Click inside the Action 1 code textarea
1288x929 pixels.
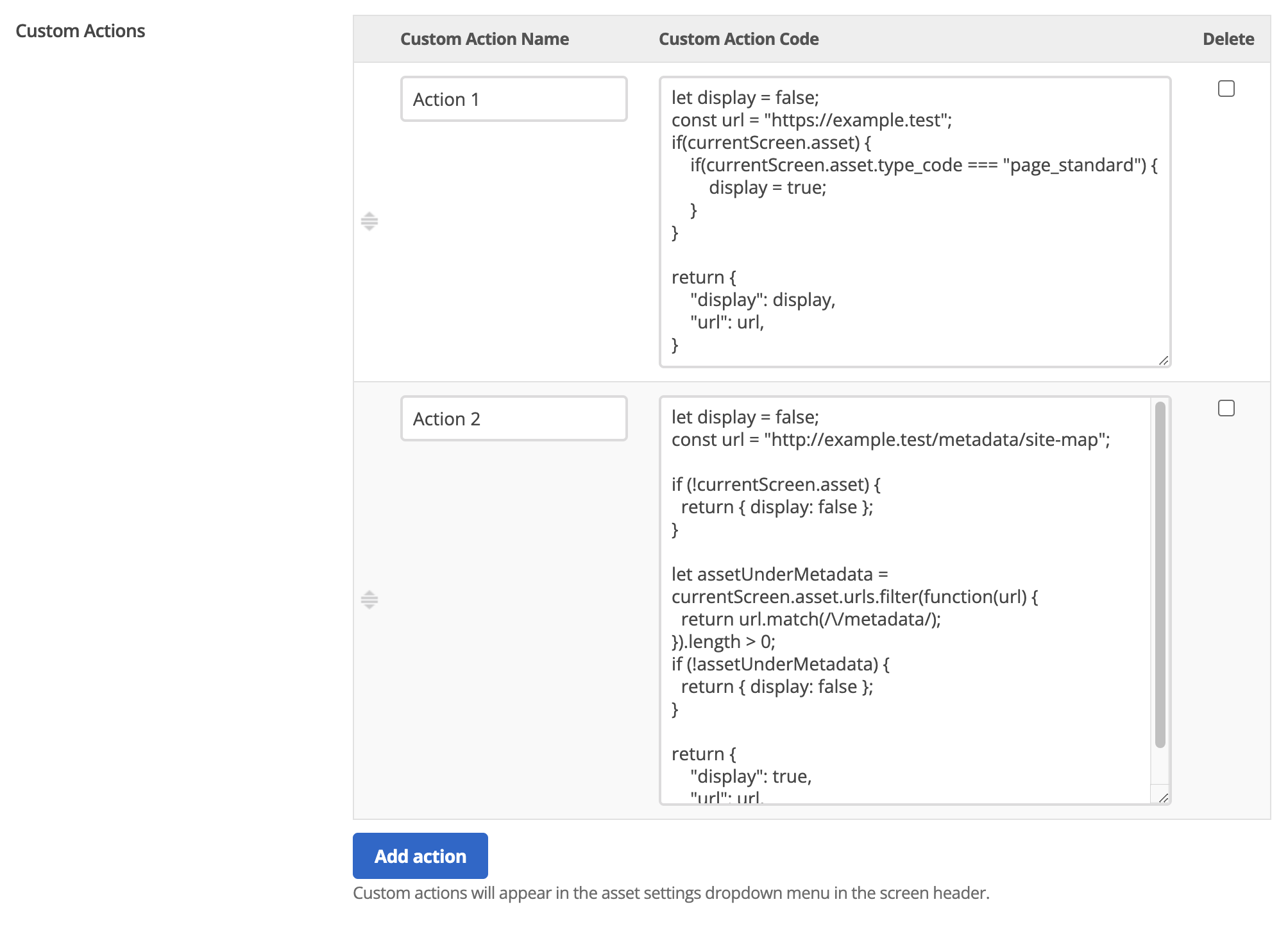915,222
